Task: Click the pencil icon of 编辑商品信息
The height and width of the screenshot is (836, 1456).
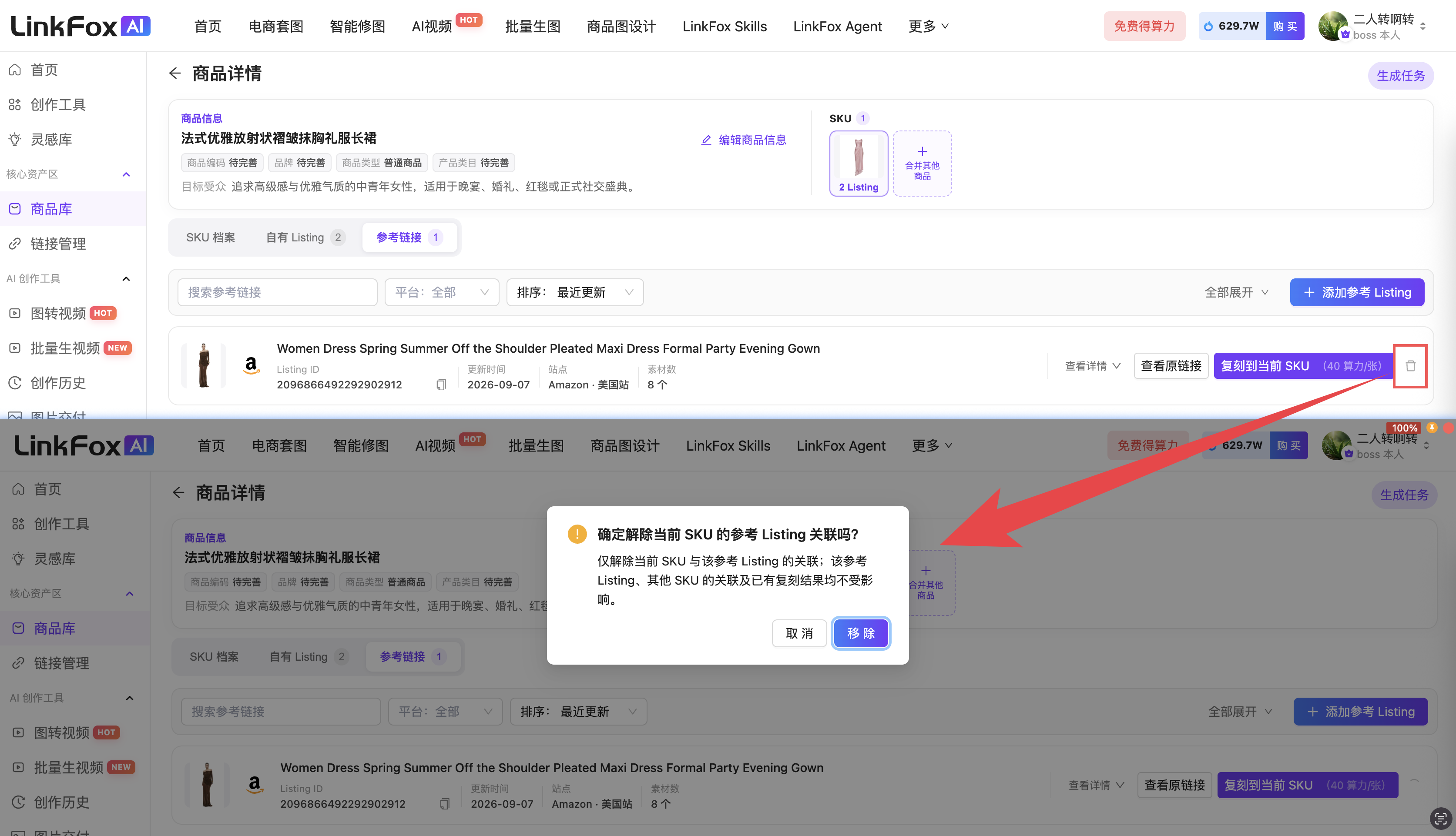Action: [707, 140]
